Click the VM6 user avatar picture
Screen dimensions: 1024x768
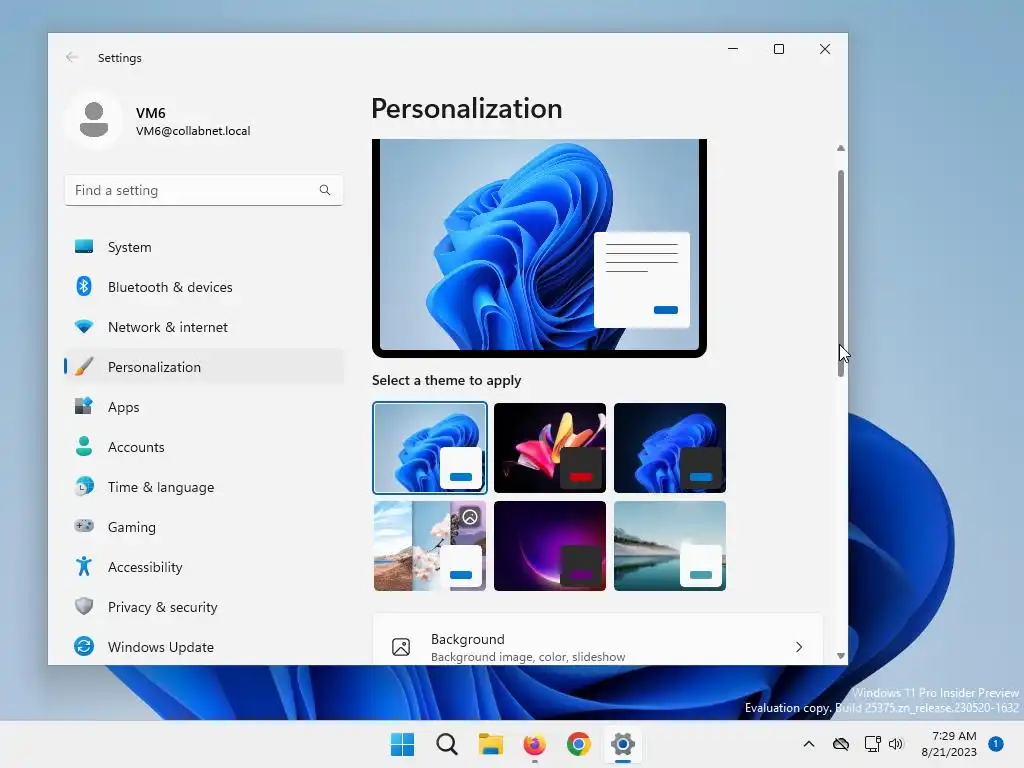[x=93, y=120]
